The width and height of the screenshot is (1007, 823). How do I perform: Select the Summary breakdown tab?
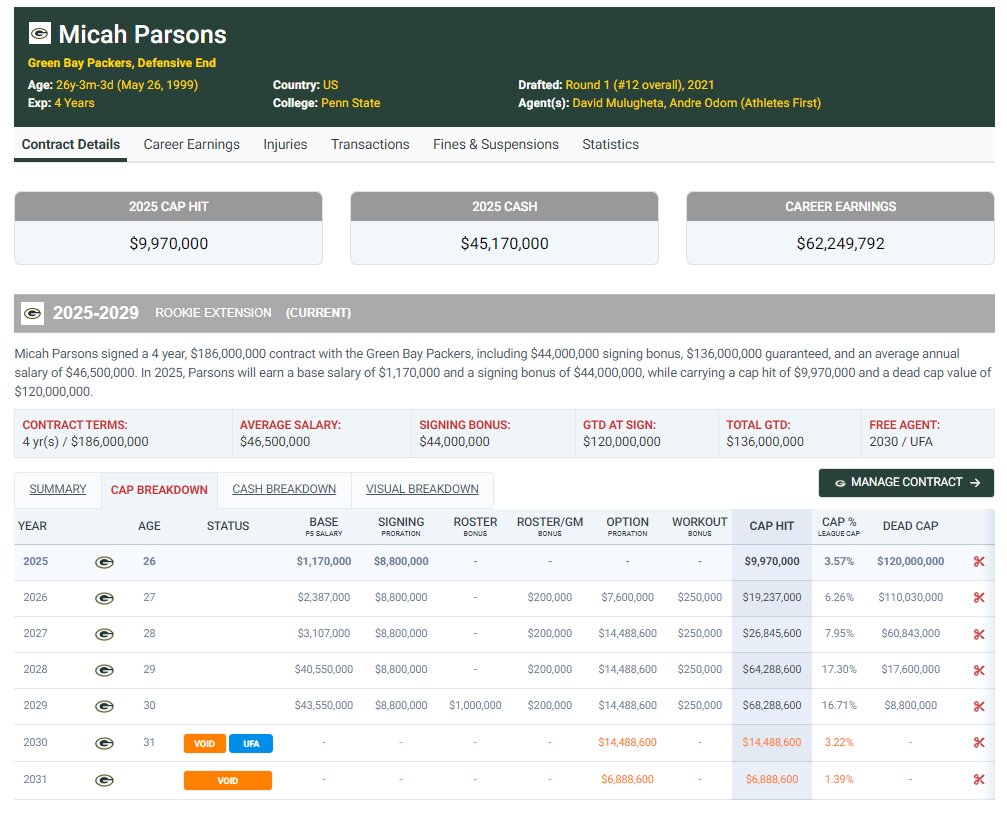coord(58,489)
